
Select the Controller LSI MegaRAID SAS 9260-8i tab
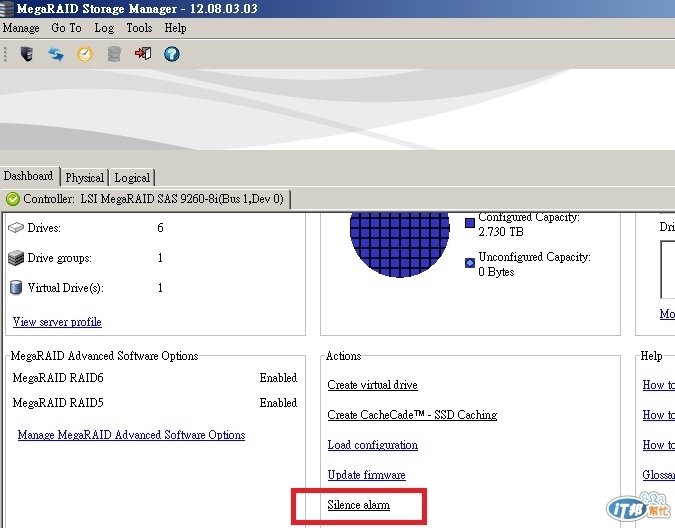click(x=146, y=199)
